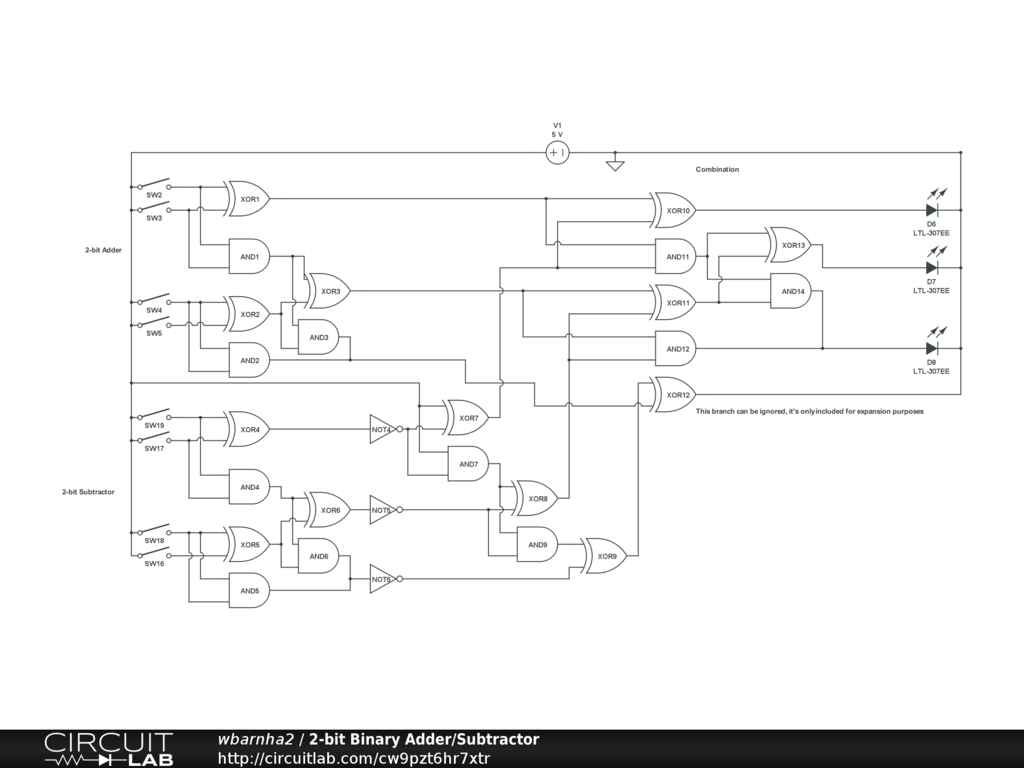Viewport: 1024px width, 768px height.
Task: Select the D8 LED diode
Action: click(x=931, y=349)
